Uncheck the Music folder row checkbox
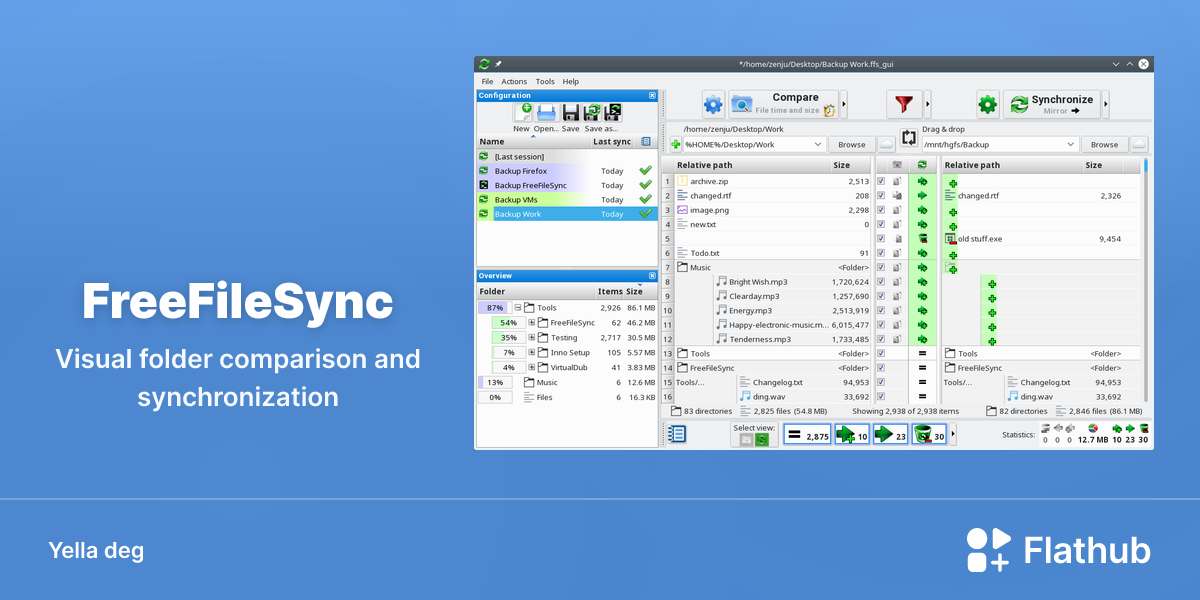1200x600 pixels. coord(881,267)
